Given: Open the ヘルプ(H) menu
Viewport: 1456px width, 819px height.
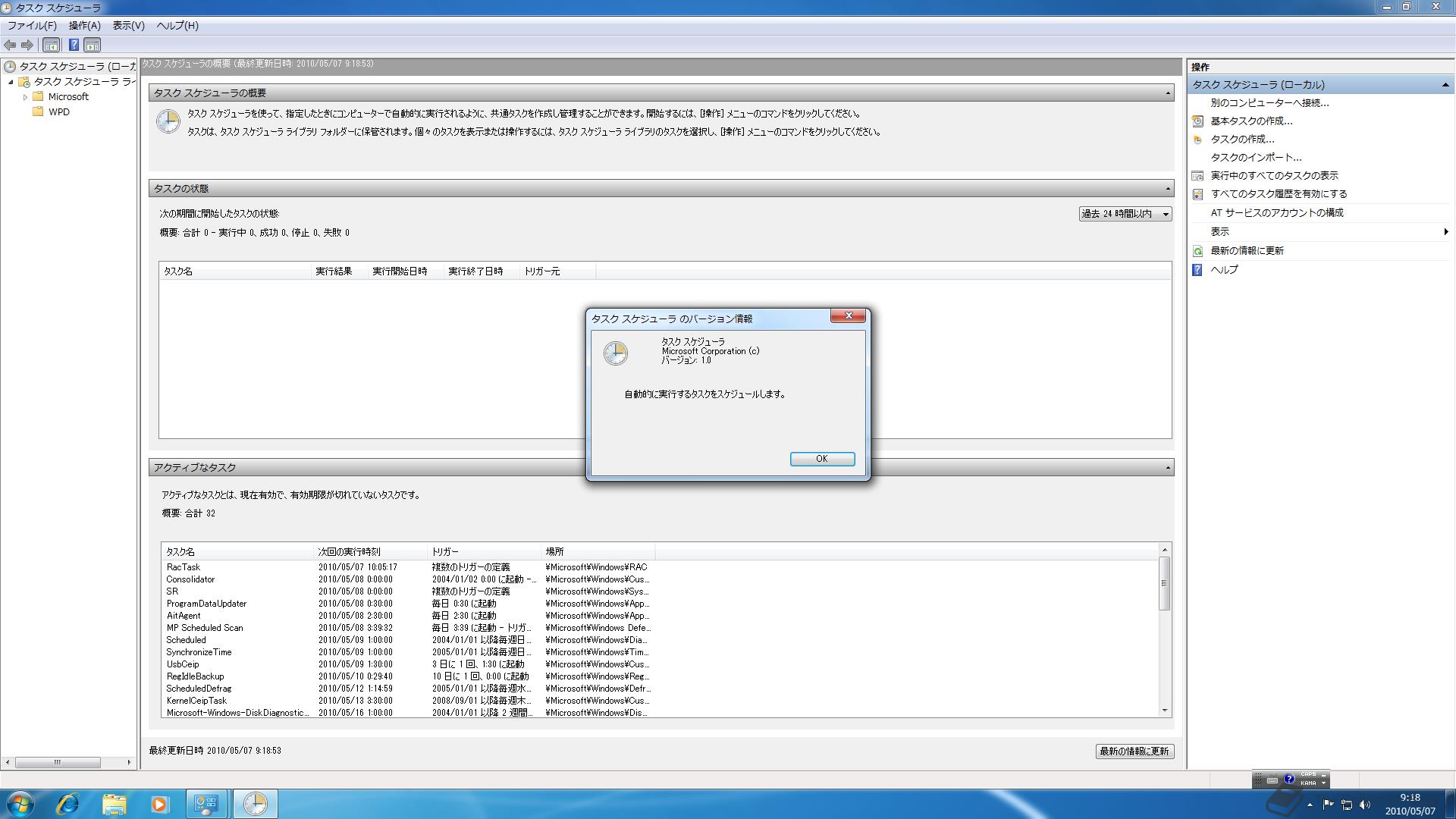Looking at the screenshot, I should click(177, 26).
